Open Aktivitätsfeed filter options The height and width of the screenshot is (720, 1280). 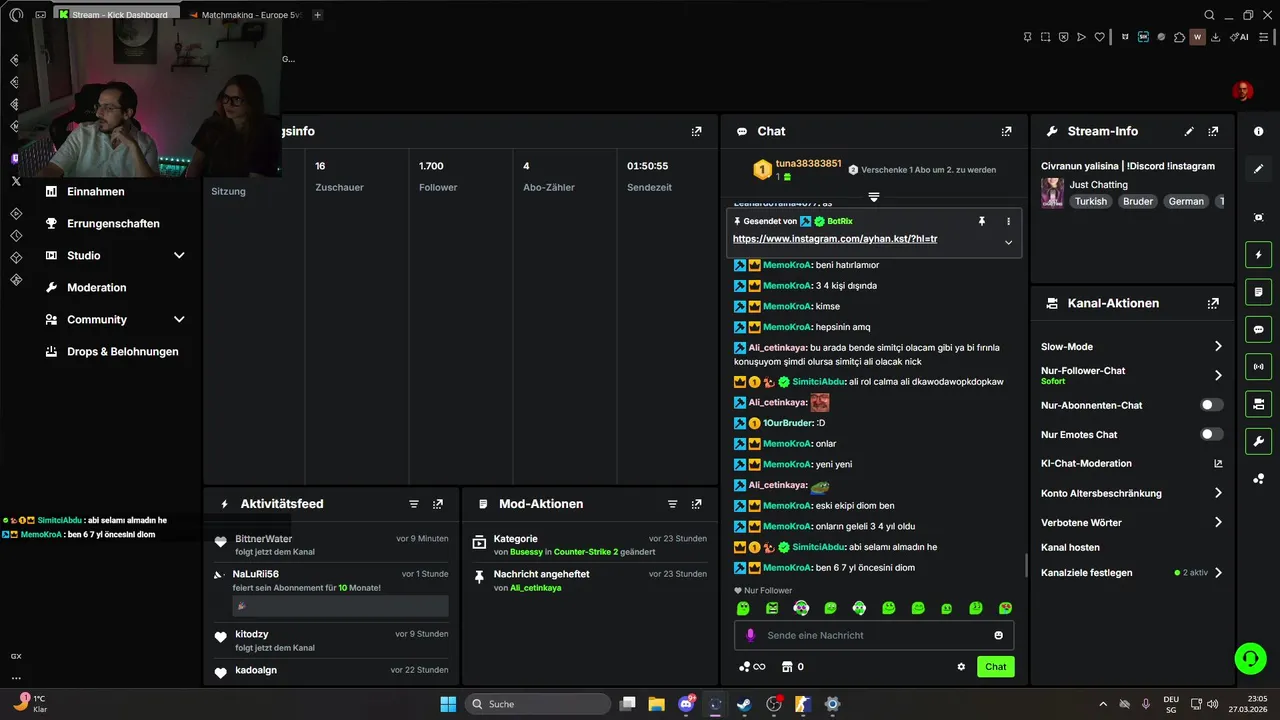coord(413,504)
